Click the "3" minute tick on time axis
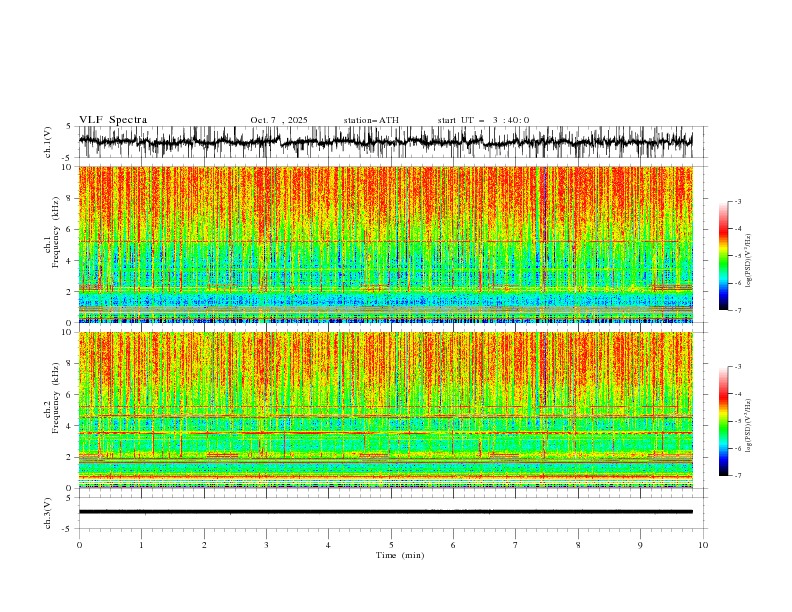792x612 pixels. (266, 545)
